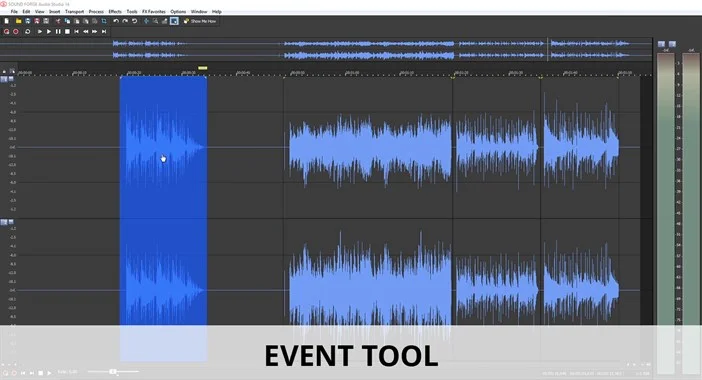Select the highlighted Event tool icon
The image size is (702, 380).
tap(174, 21)
